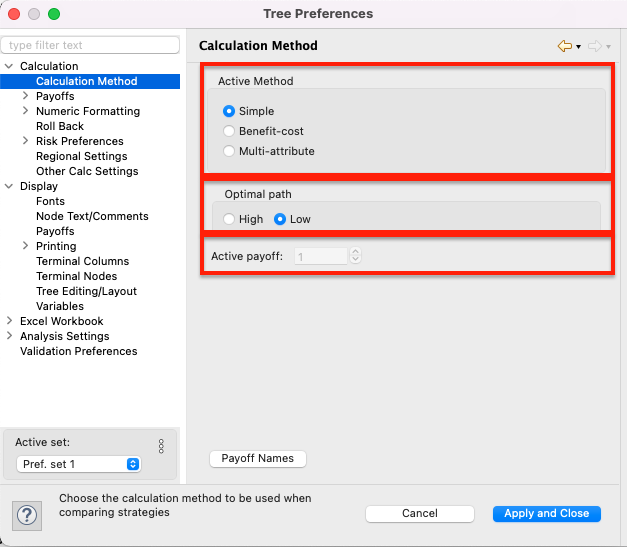The width and height of the screenshot is (627, 547).
Task: Open Terminal Nodes page
Action: tap(76, 276)
